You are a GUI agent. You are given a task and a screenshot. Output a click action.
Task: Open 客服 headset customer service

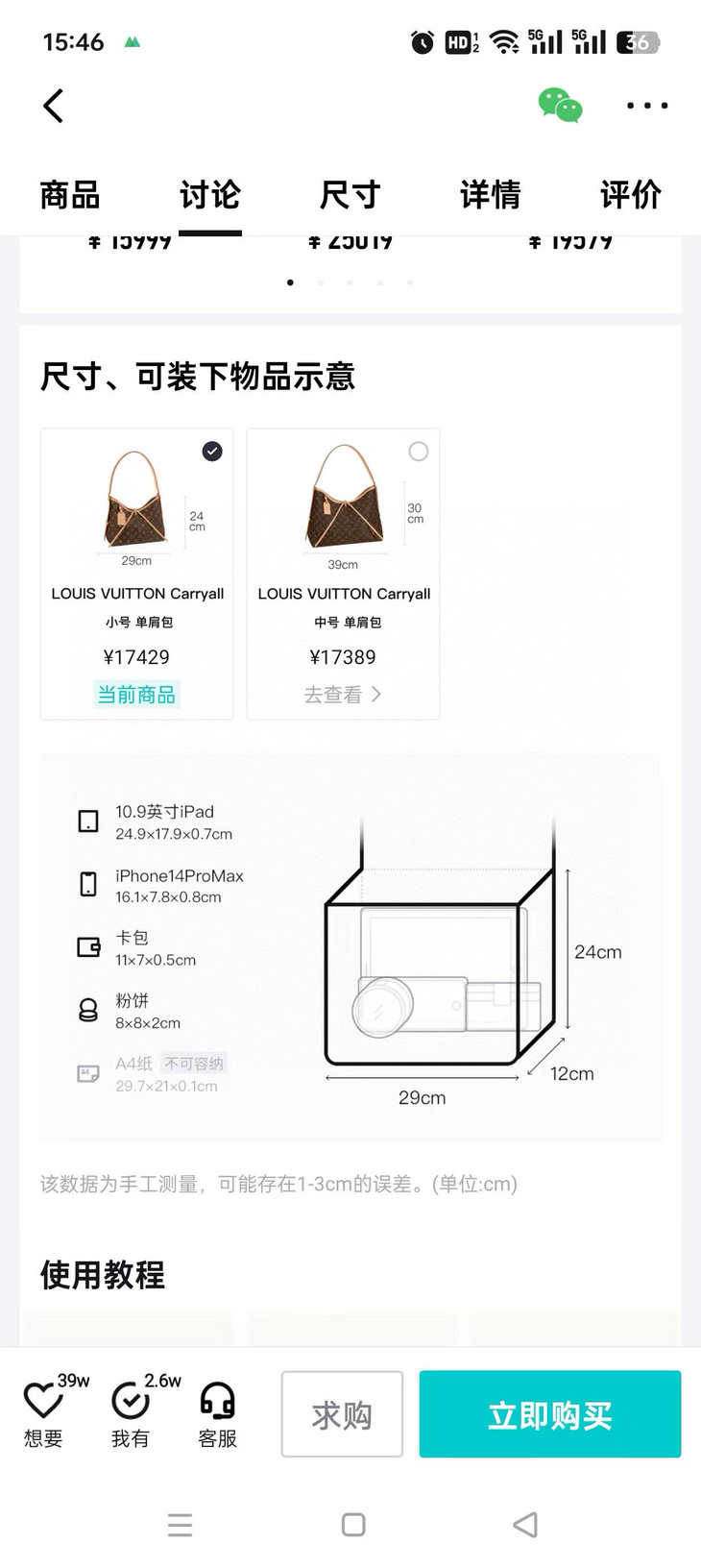218,1402
